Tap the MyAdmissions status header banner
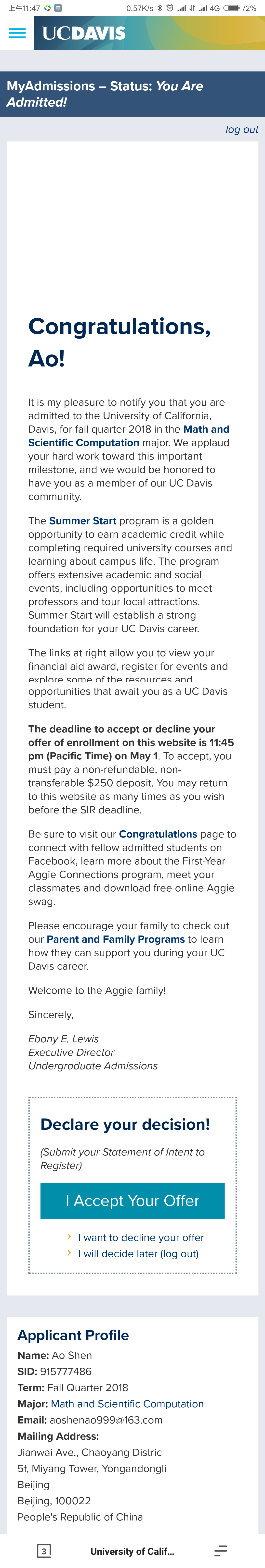The width and height of the screenshot is (265, 1568). click(x=132, y=94)
